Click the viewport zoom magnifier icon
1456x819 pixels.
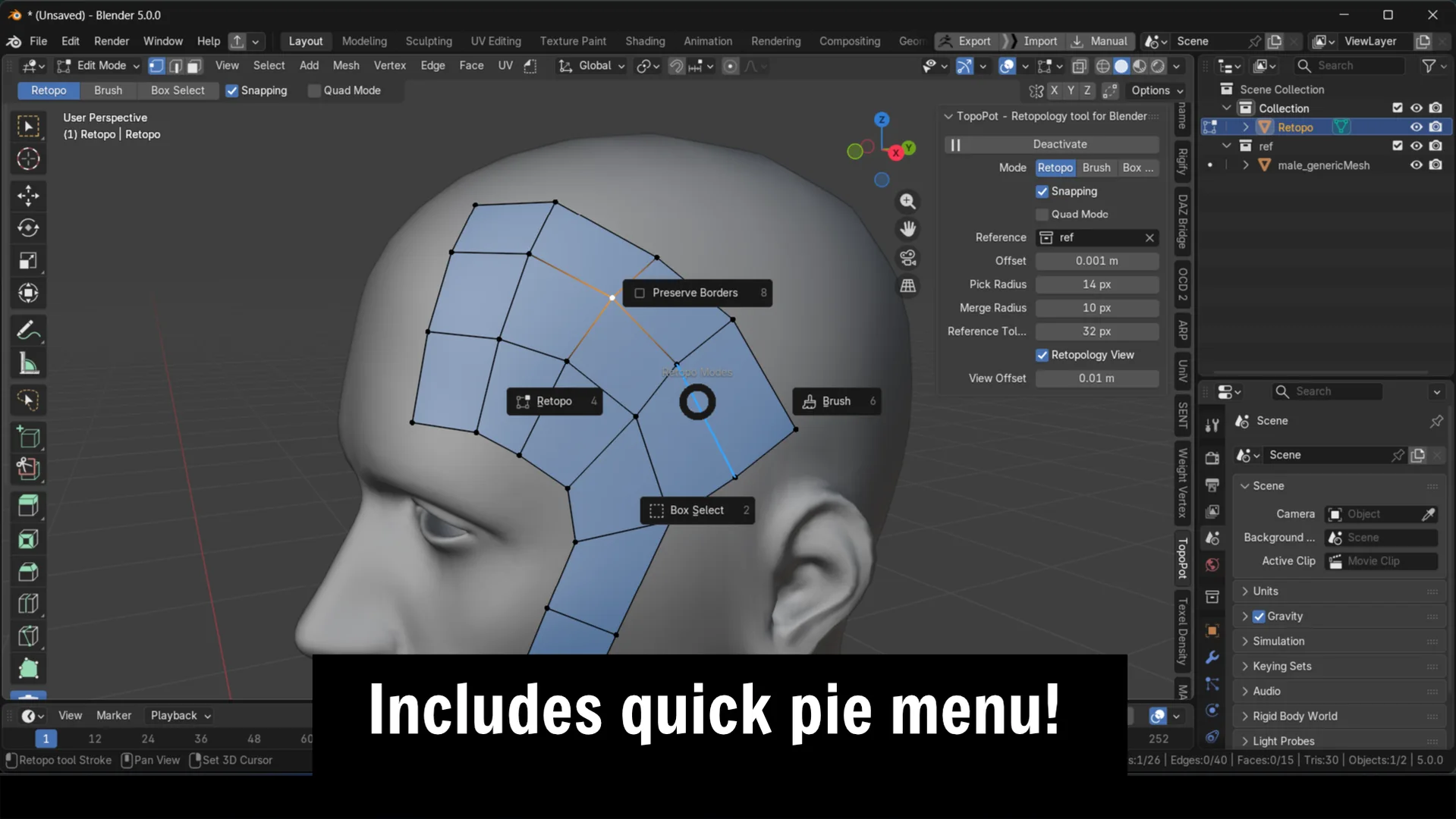907,201
